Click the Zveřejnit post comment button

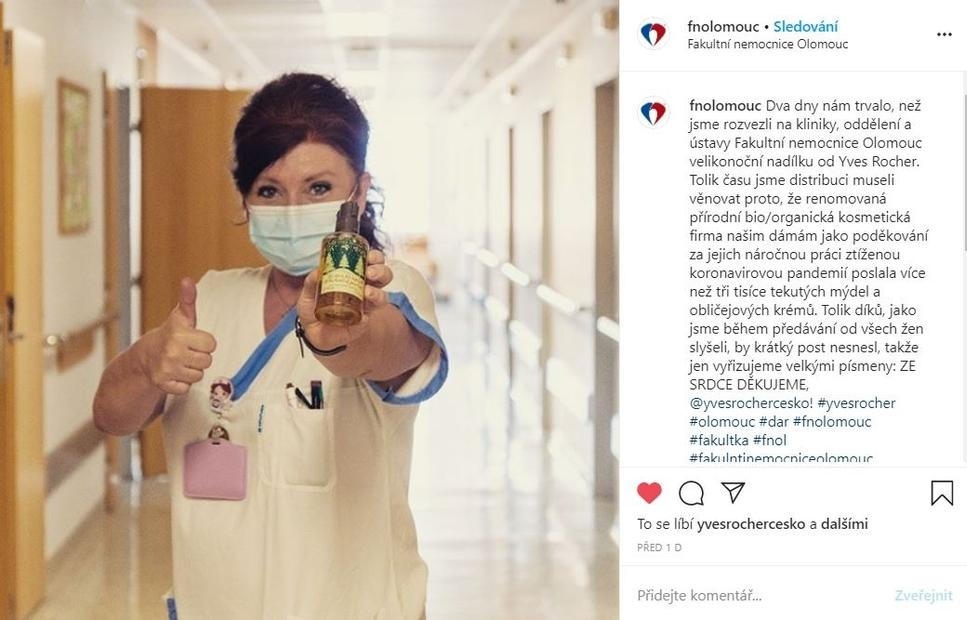[x=923, y=596]
